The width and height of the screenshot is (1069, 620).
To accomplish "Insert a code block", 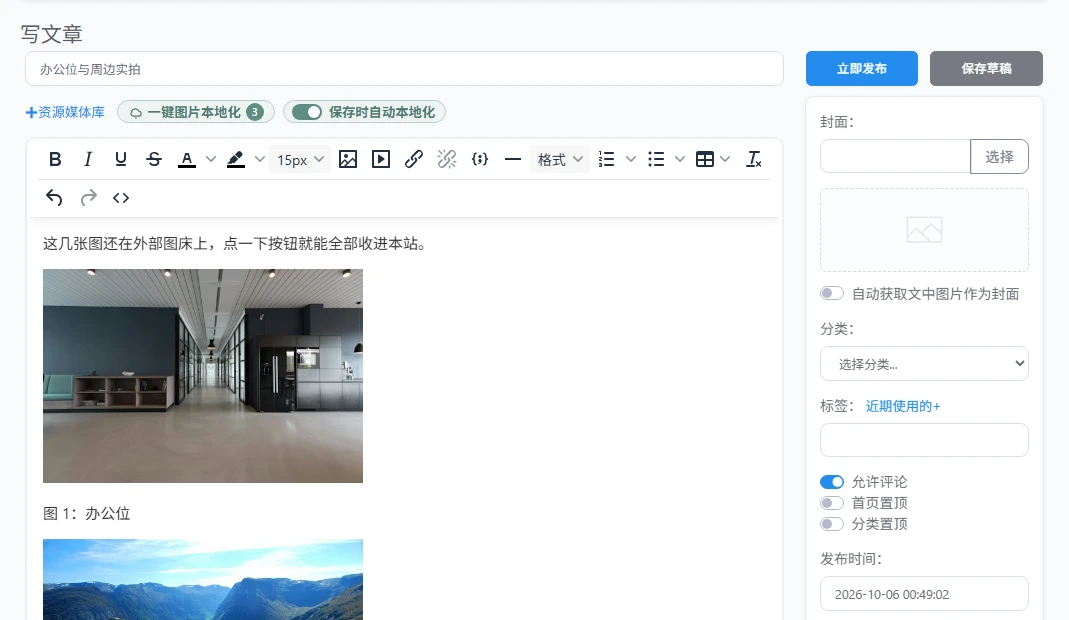I will [x=480, y=160].
